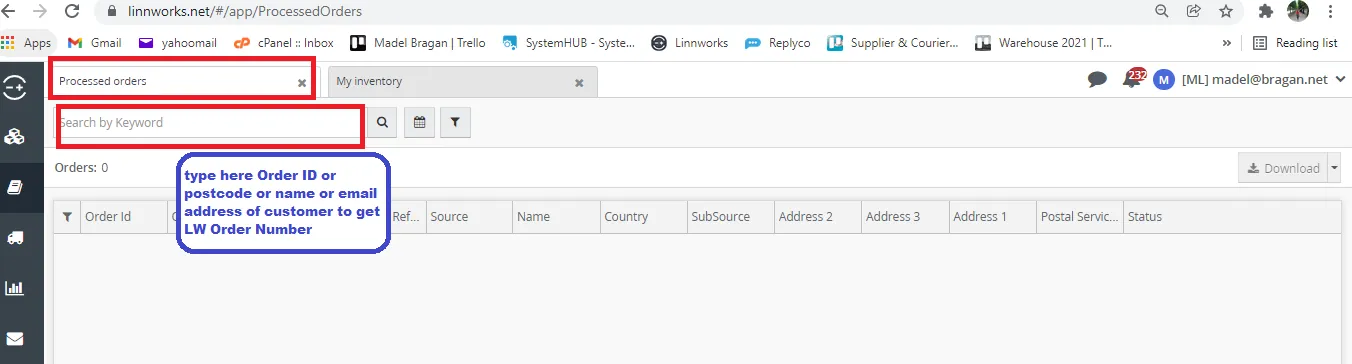Open the calendar date filter button

click(419, 122)
